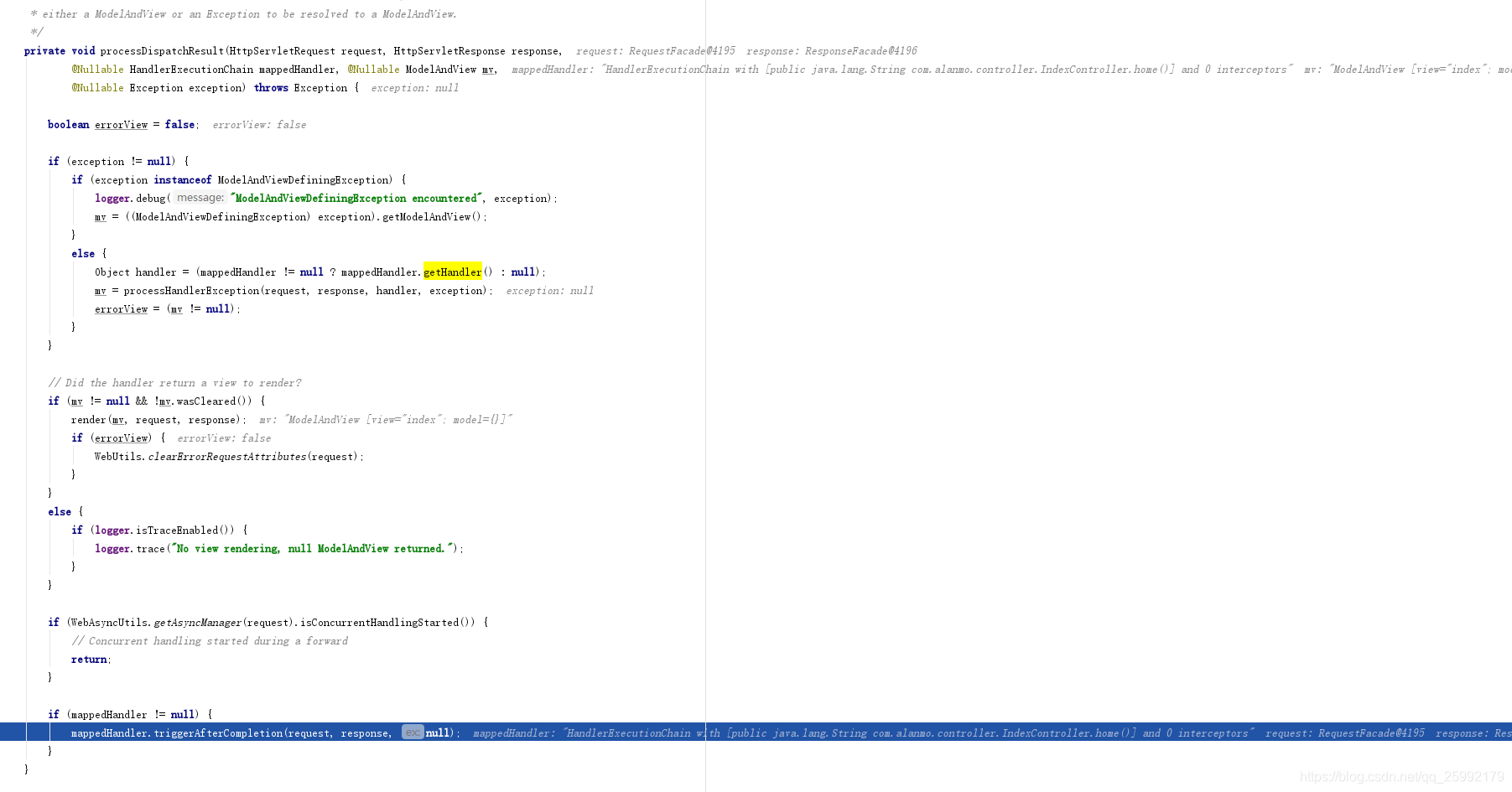Click the getModelAndView() call
Image resolution: width=1512 pixels, height=792 pixels.
pos(434,217)
